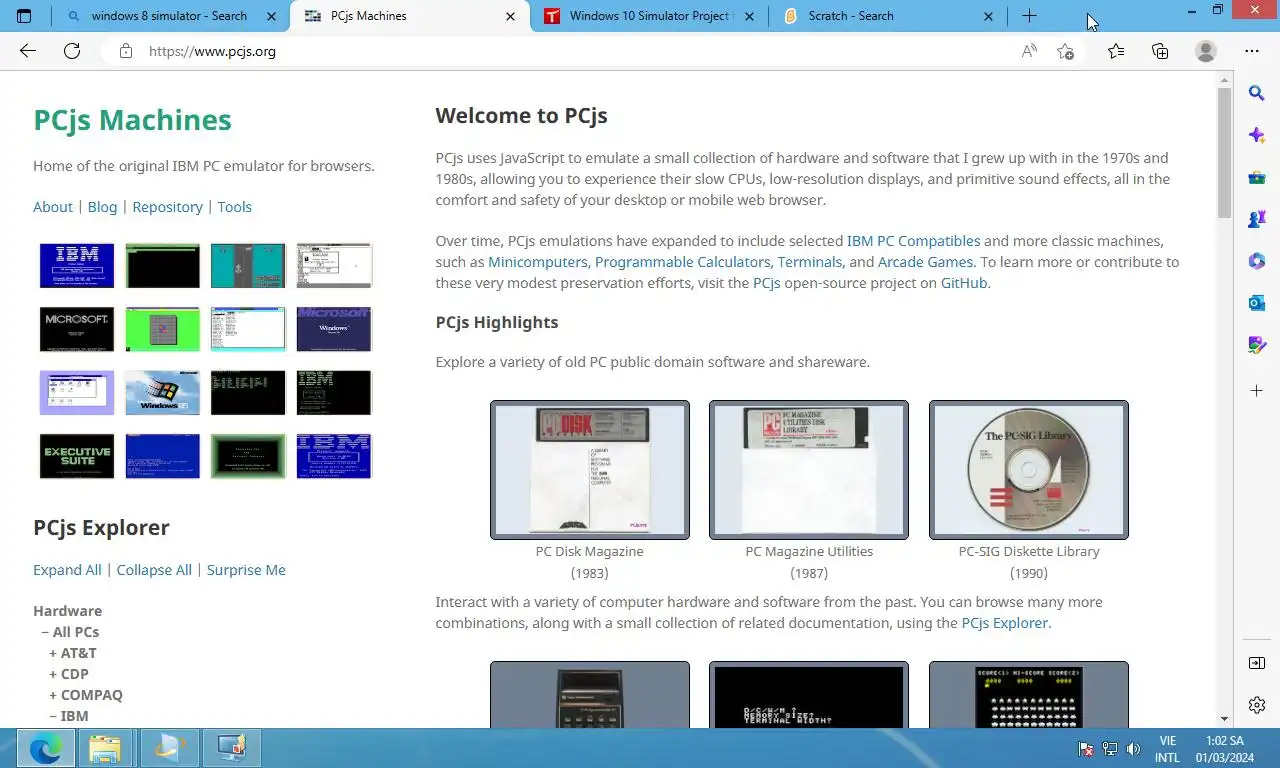This screenshot has width=1280, height=768.
Task: Hide the Edge sidebar panel icon
Action: 1257,663
